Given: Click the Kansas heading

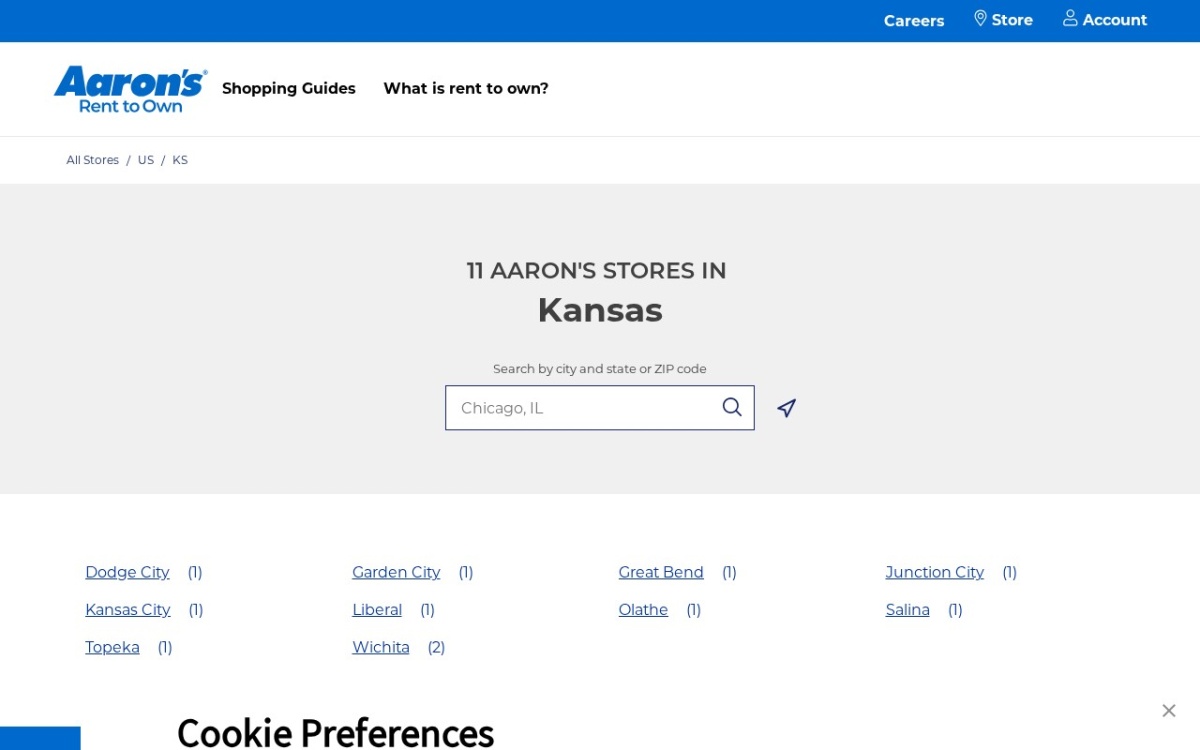Looking at the screenshot, I should pyautogui.click(x=600, y=310).
